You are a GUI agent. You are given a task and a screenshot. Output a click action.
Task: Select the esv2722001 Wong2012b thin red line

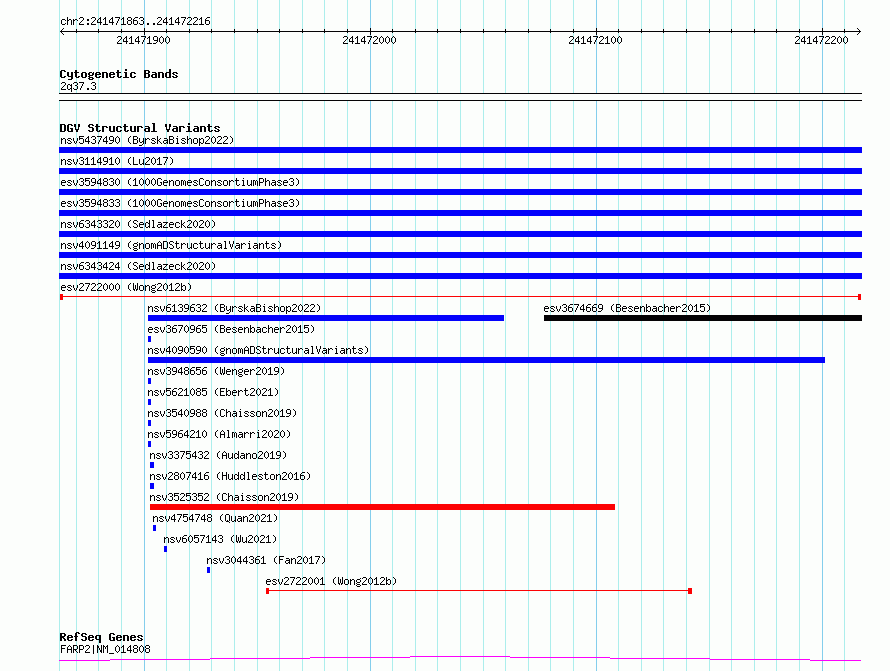[x=478, y=591]
